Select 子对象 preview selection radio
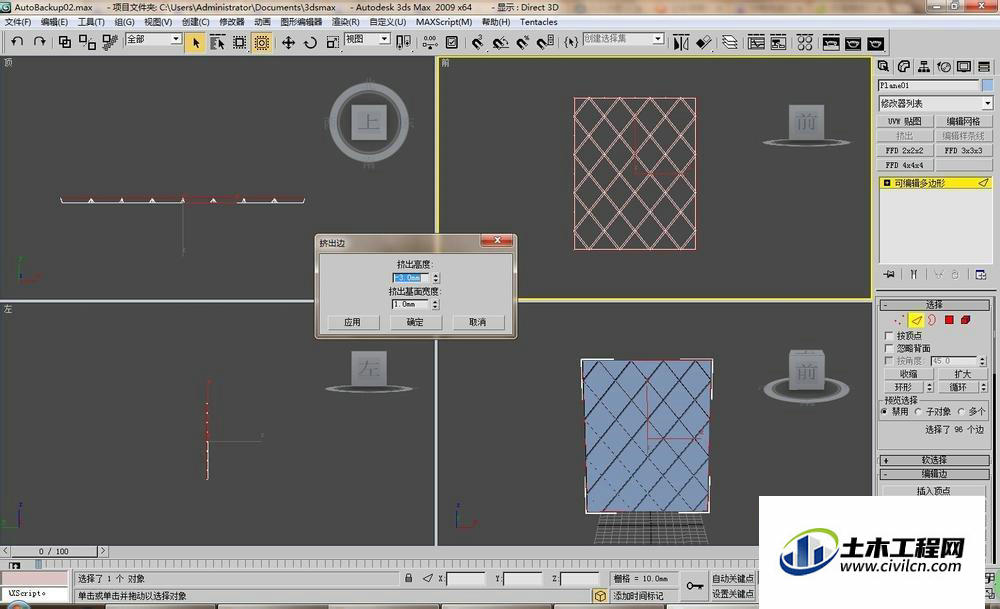 918,412
